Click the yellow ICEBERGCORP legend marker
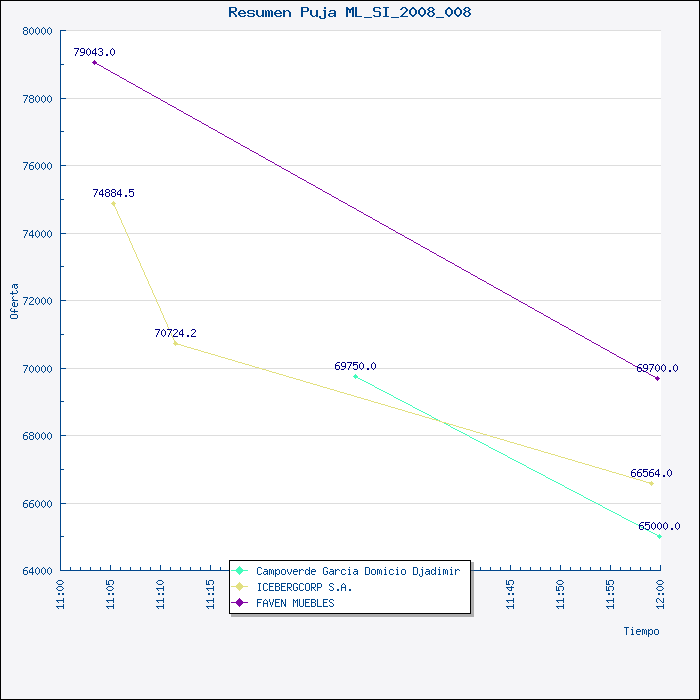This screenshot has width=700, height=700. point(240,587)
